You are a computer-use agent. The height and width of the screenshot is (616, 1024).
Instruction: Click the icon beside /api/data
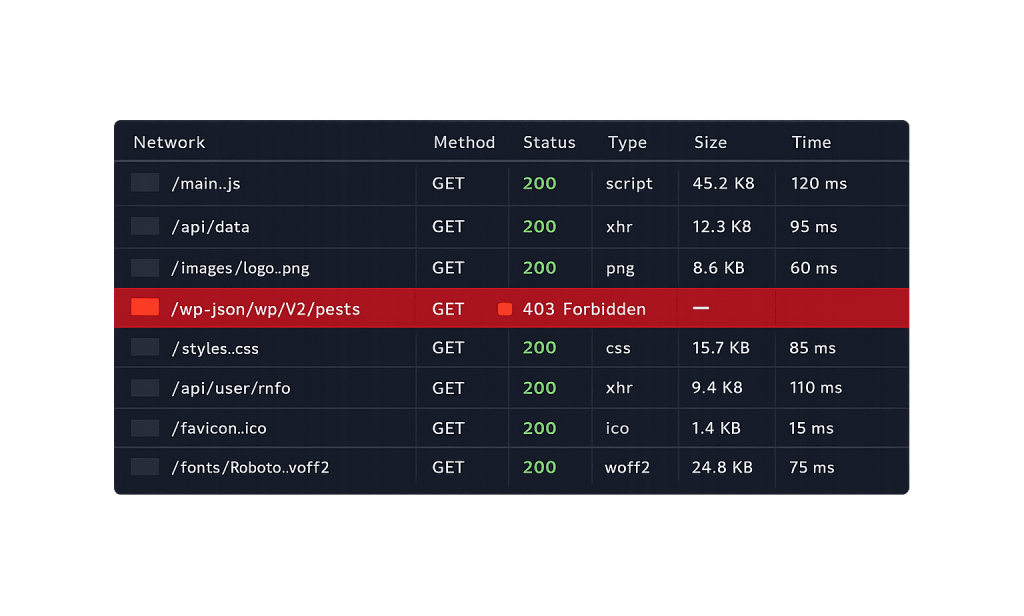coord(145,226)
